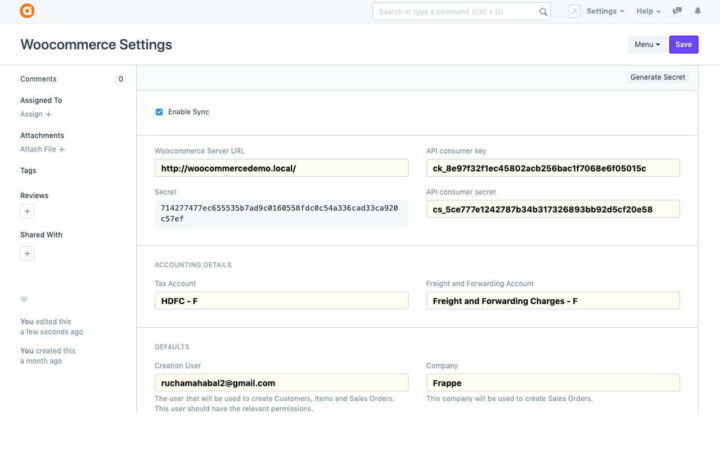
Task: Add a review with plus button
Action: pos(27,212)
